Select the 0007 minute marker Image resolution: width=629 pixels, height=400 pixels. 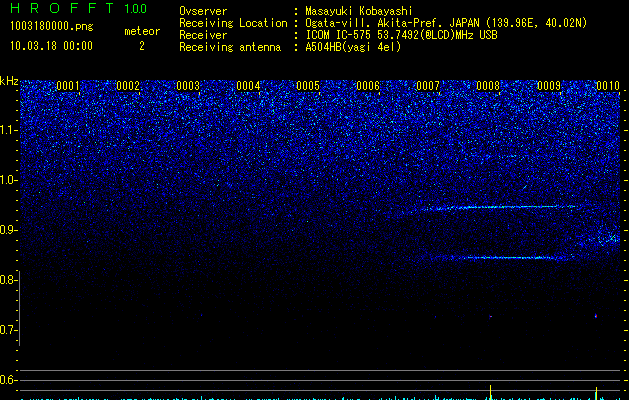(x=428, y=86)
